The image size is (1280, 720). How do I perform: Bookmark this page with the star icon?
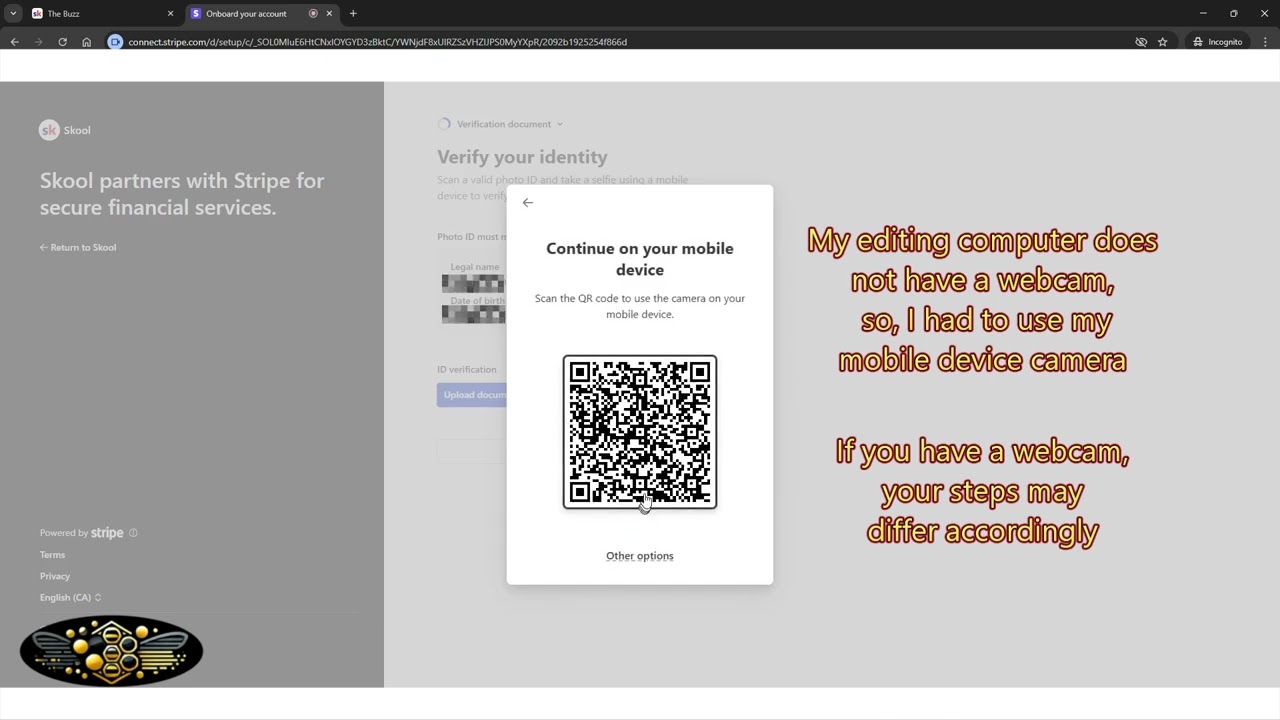[1162, 42]
